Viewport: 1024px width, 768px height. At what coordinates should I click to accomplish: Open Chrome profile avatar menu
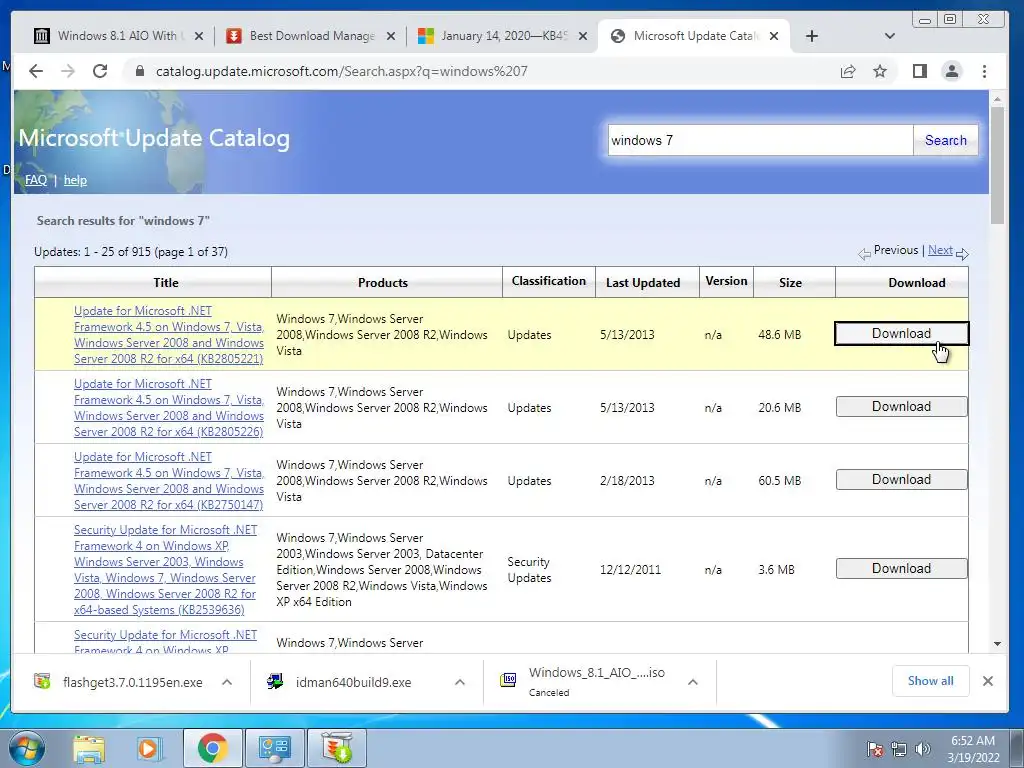click(952, 71)
